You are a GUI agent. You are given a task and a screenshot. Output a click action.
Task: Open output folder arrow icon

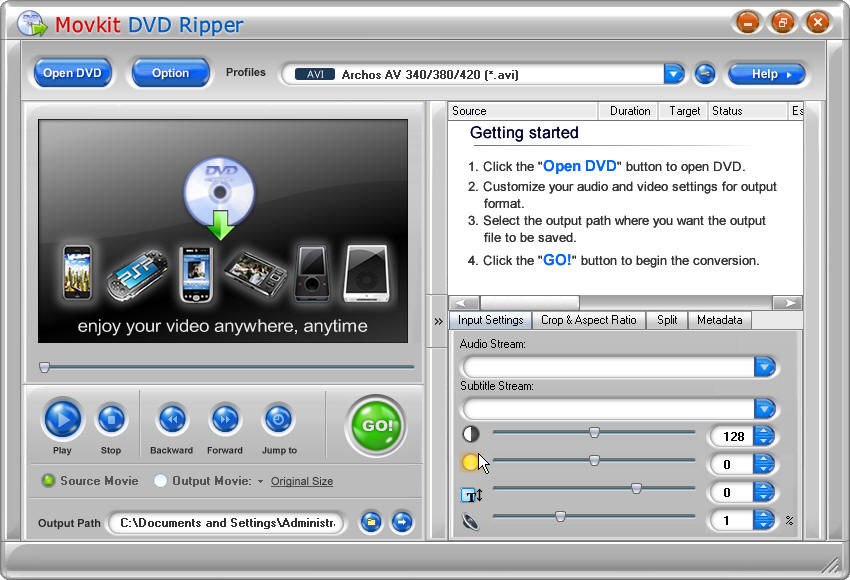pyautogui.click(x=402, y=523)
